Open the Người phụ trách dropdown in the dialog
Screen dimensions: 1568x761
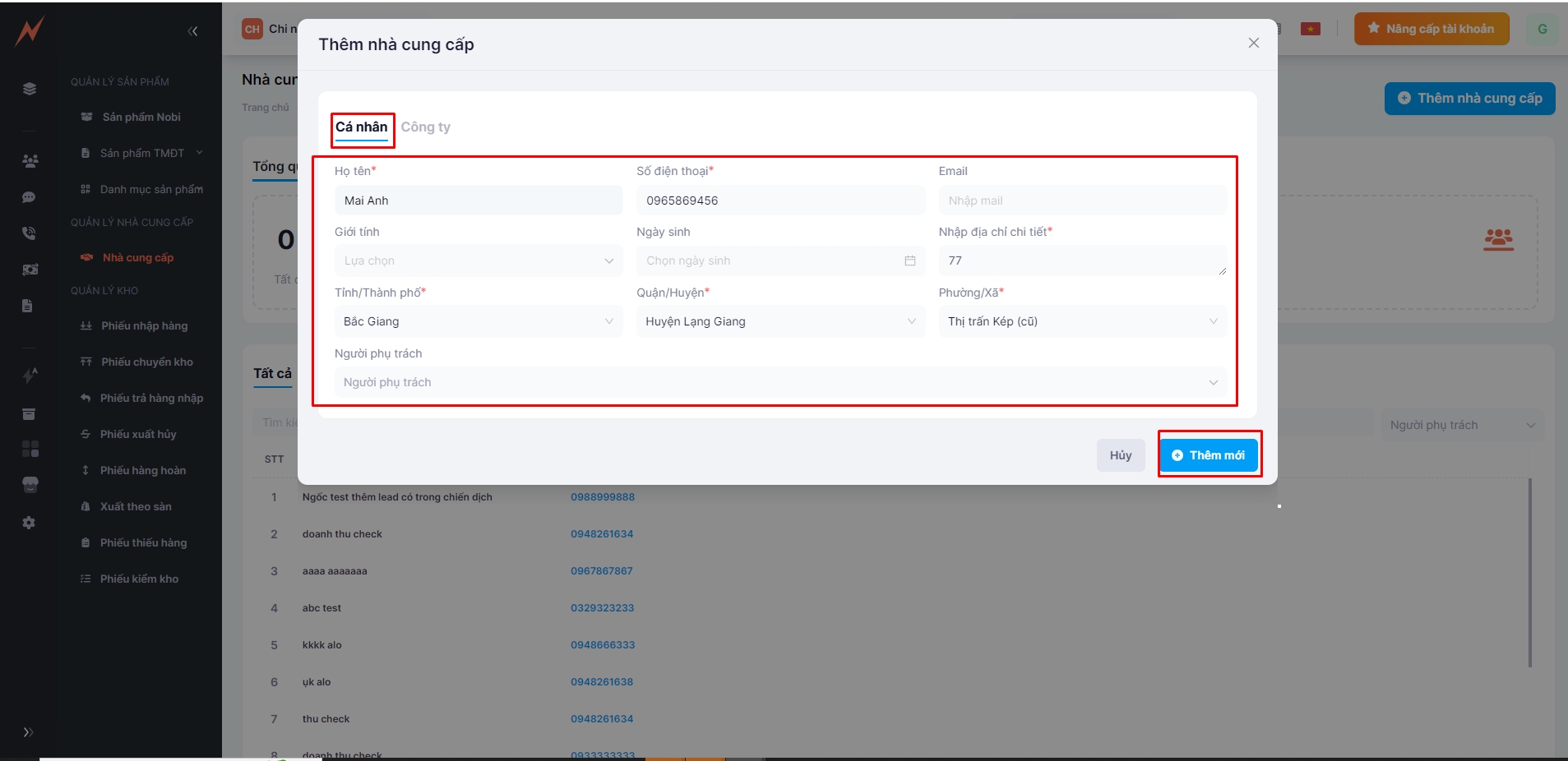779,382
